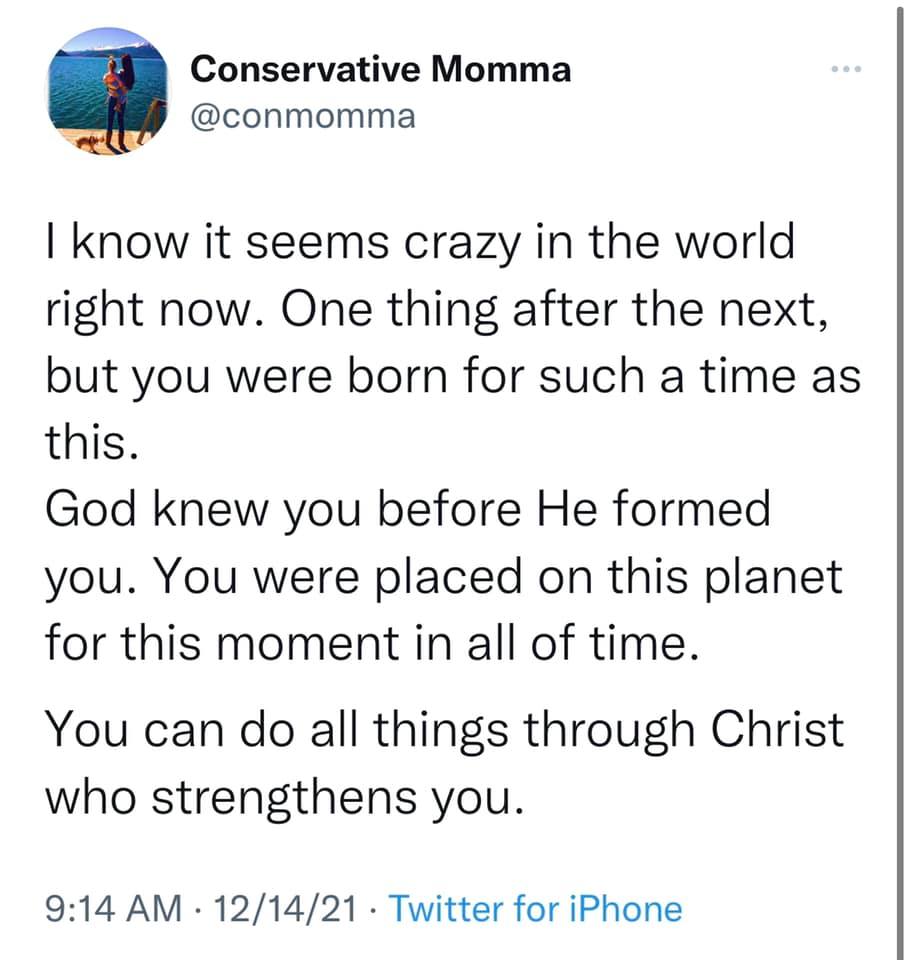The height and width of the screenshot is (960, 910).
Task: Click the vertical bar on the right edge
Action: (x=901, y=480)
